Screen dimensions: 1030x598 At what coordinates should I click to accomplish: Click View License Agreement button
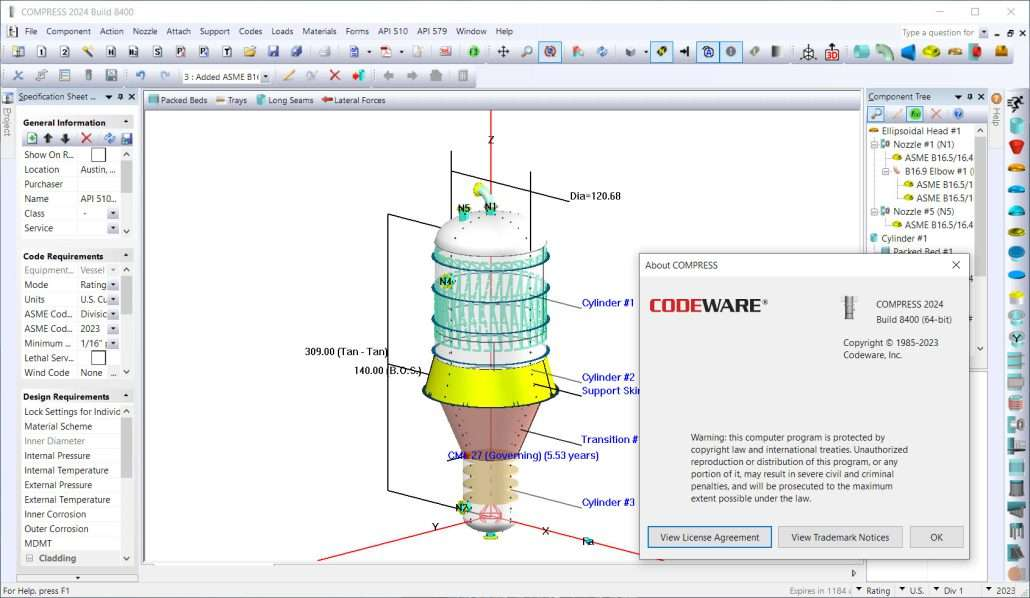709,537
